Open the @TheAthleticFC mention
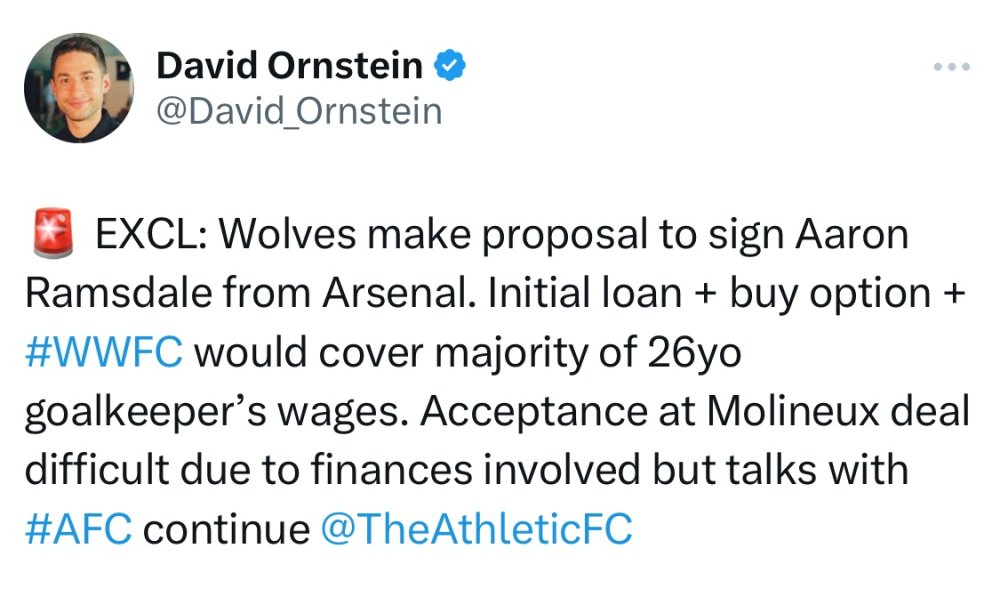The image size is (1000, 597). pos(476,529)
